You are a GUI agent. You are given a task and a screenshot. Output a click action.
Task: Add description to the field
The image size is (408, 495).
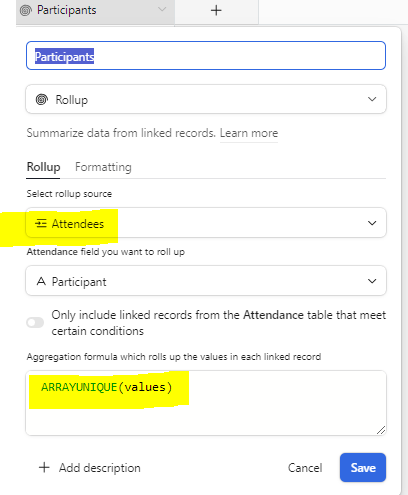pyautogui.click(x=100, y=468)
